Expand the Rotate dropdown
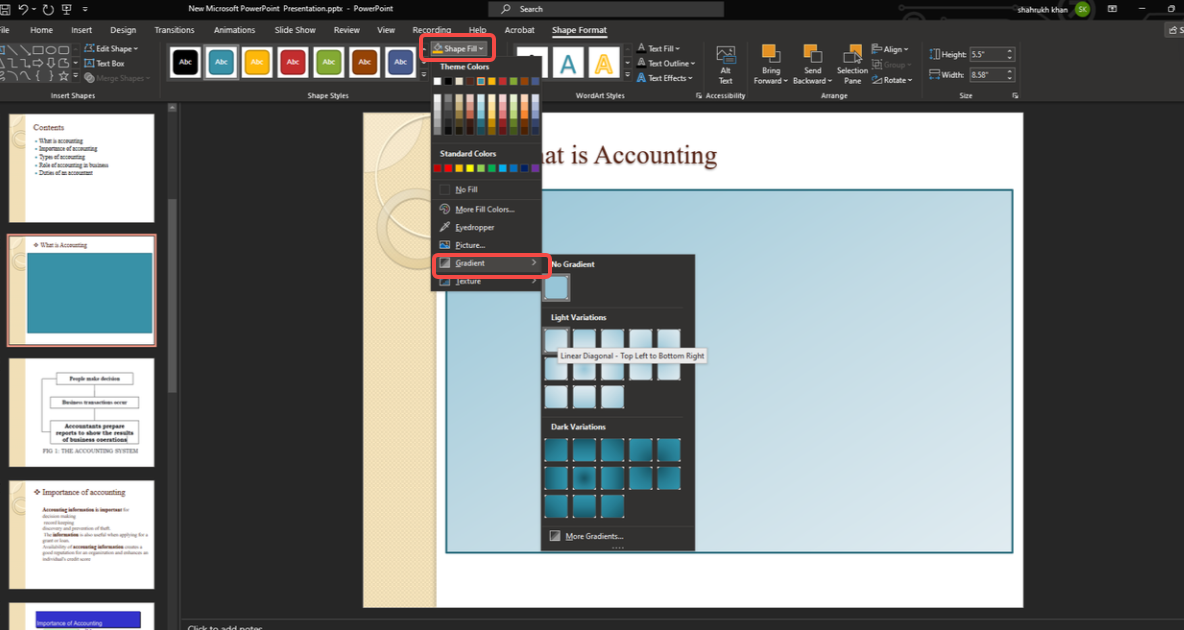 point(896,80)
